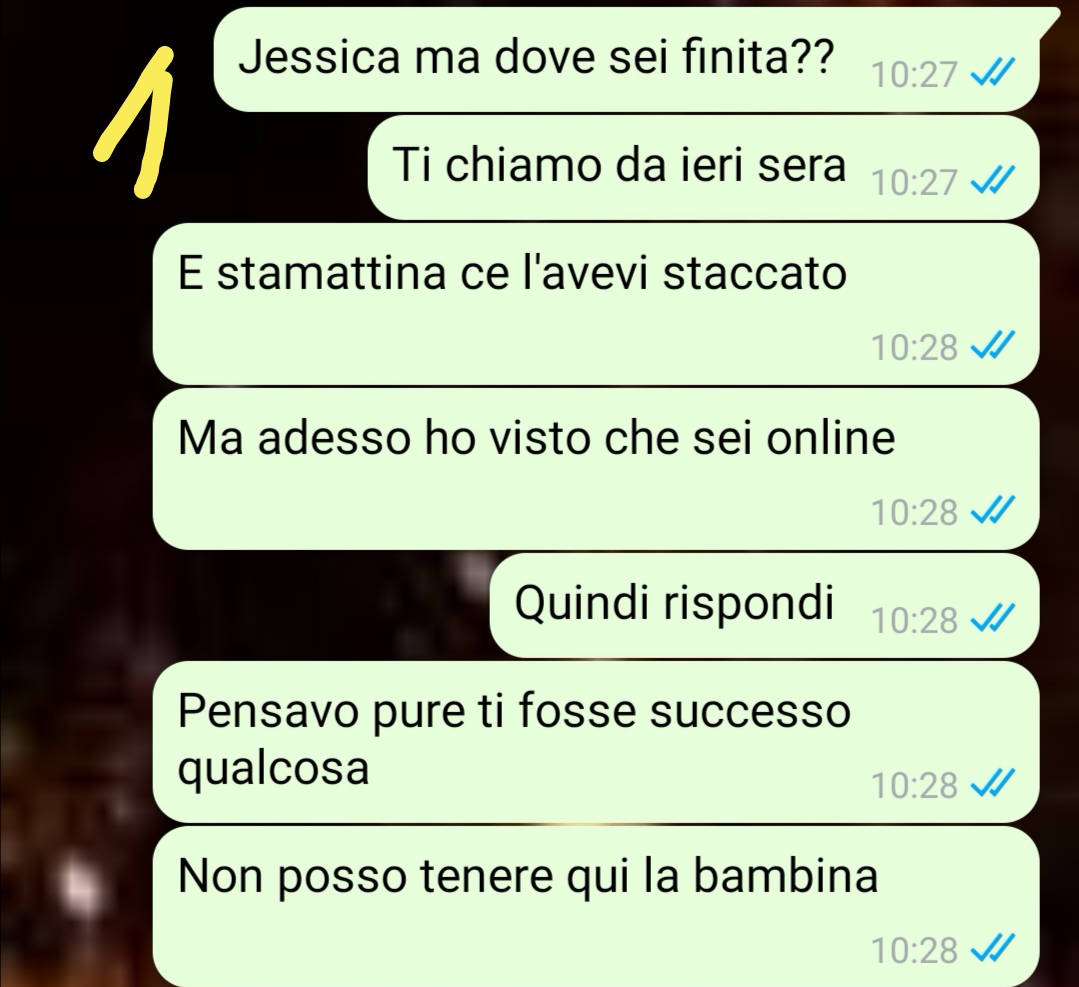Tap the blue ticks on "Non posso tenere qui la bambina"
Viewport: 1079px width, 987px height.
992,949
